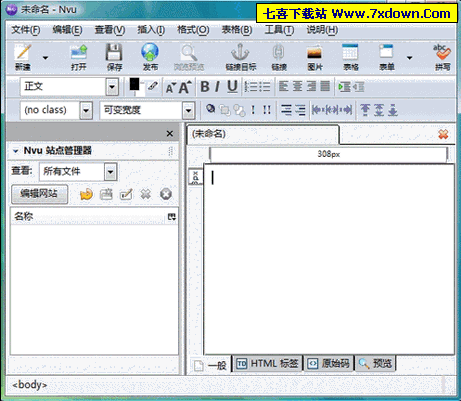This screenshot has width=461, height=401.
Task: Click the 编辑网站 button
Action: pyautogui.click(x=39, y=194)
